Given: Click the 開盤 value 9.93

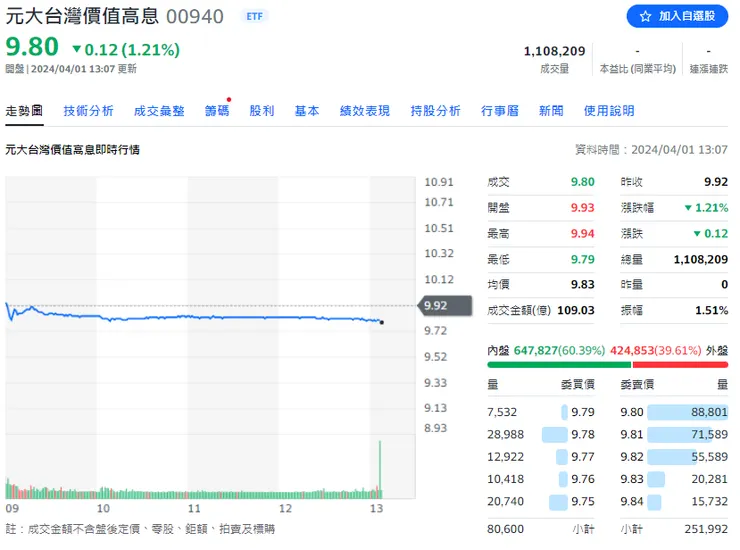Looking at the screenshot, I should coord(582,208).
